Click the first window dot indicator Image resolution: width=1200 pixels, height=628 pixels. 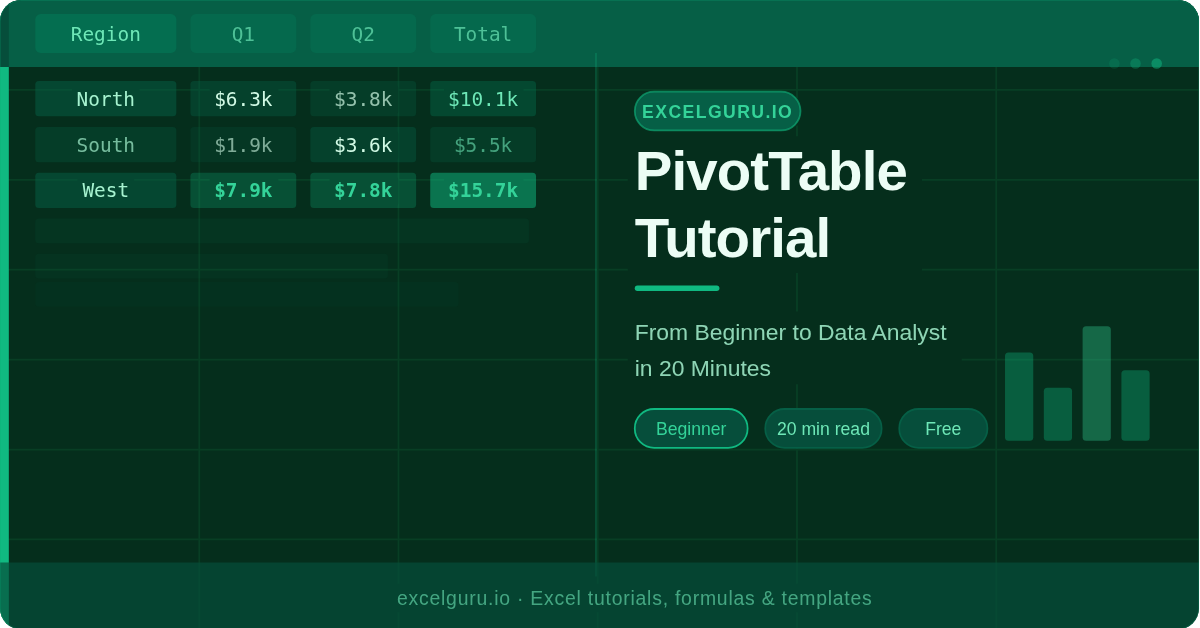[1115, 63]
